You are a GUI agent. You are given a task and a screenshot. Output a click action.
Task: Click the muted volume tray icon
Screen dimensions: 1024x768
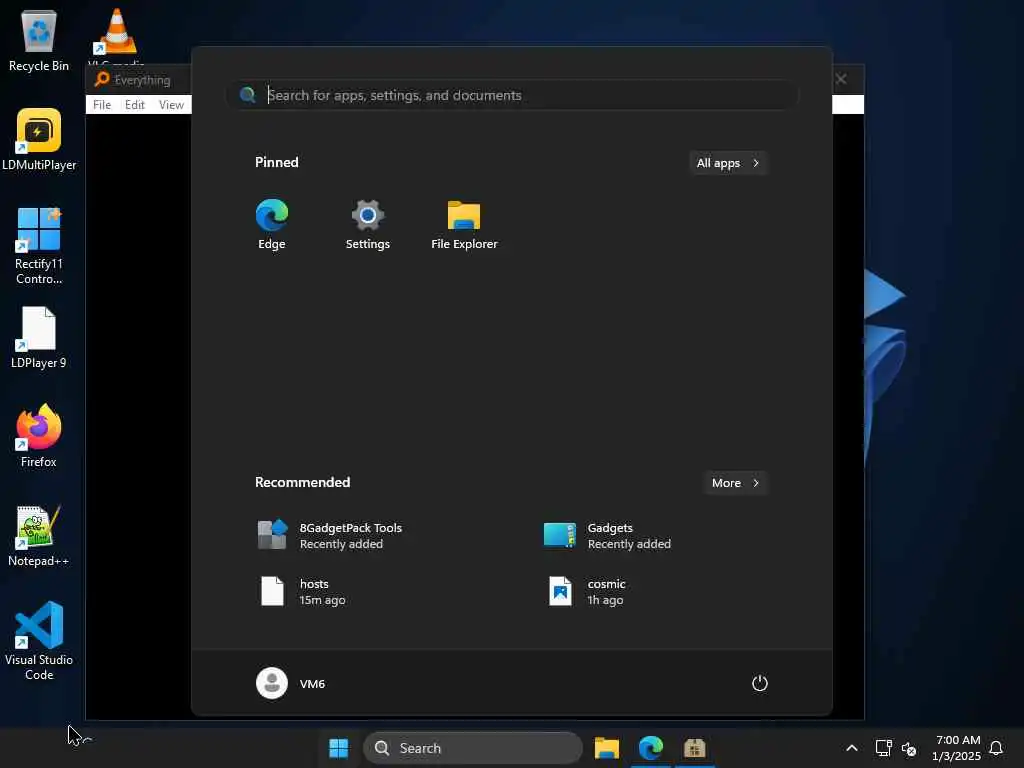click(x=908, y=748)
